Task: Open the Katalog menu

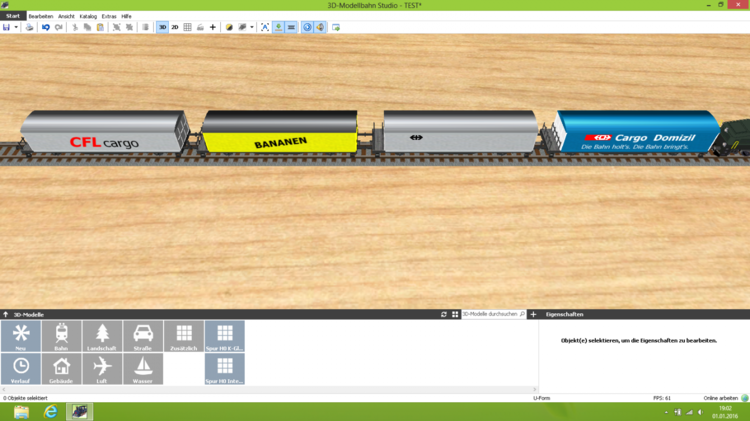Action: (x=88, y=16)
